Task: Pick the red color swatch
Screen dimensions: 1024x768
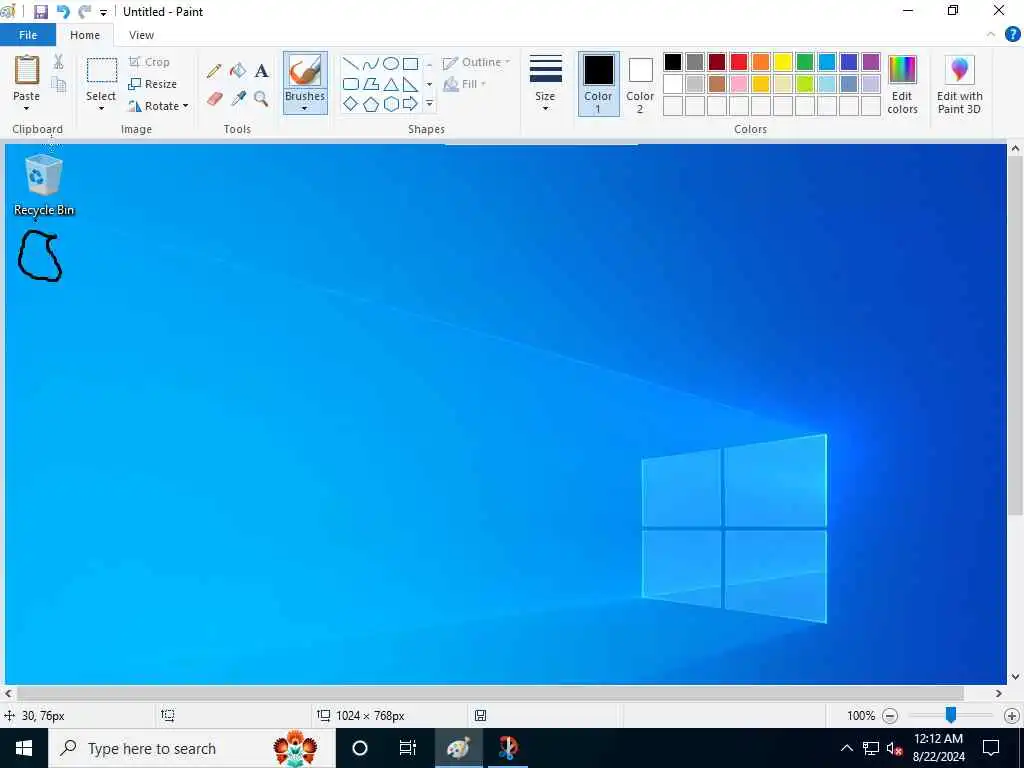Action: coord(739,62)
